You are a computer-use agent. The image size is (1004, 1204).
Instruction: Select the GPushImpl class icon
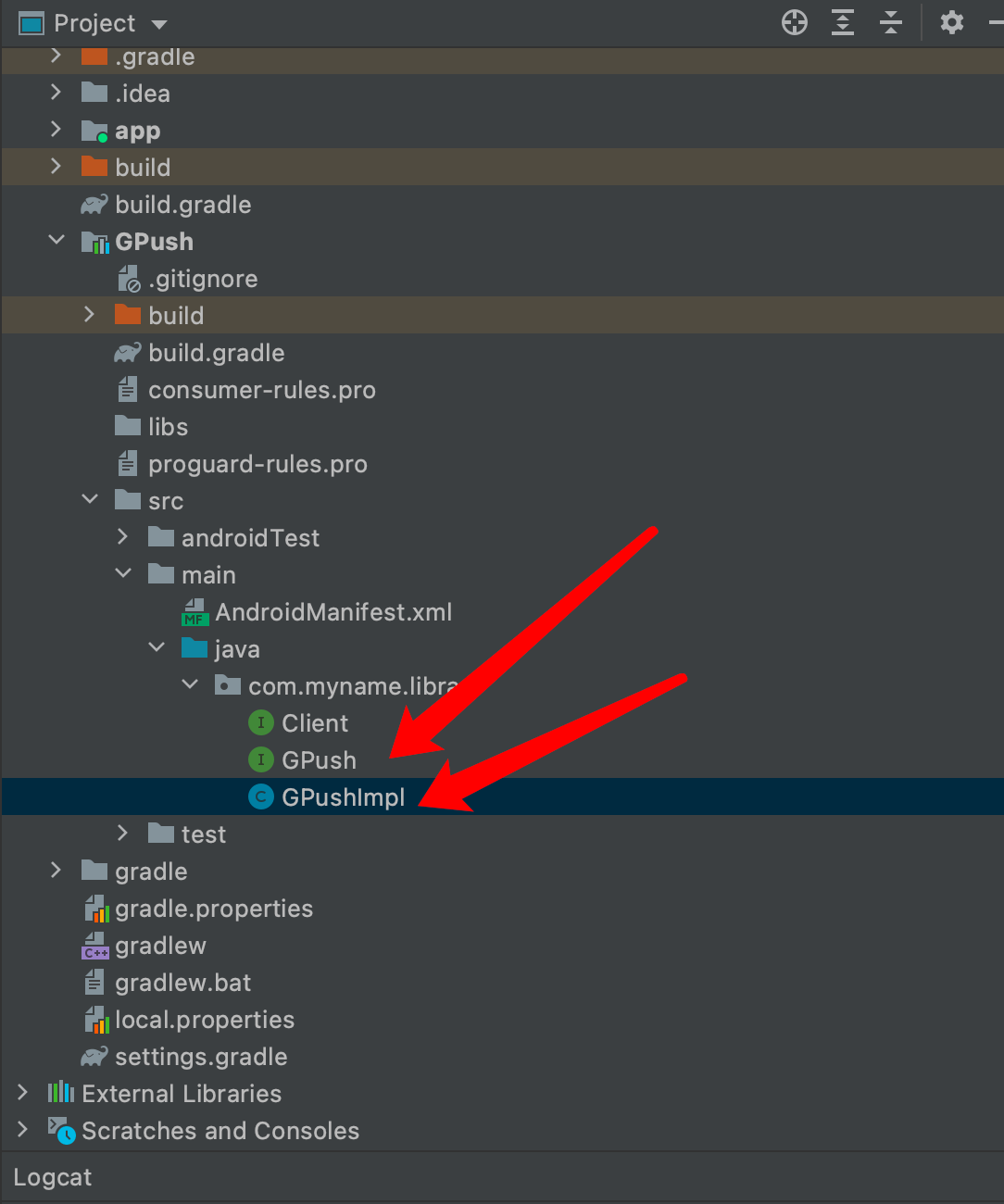(x=261, y=796)
